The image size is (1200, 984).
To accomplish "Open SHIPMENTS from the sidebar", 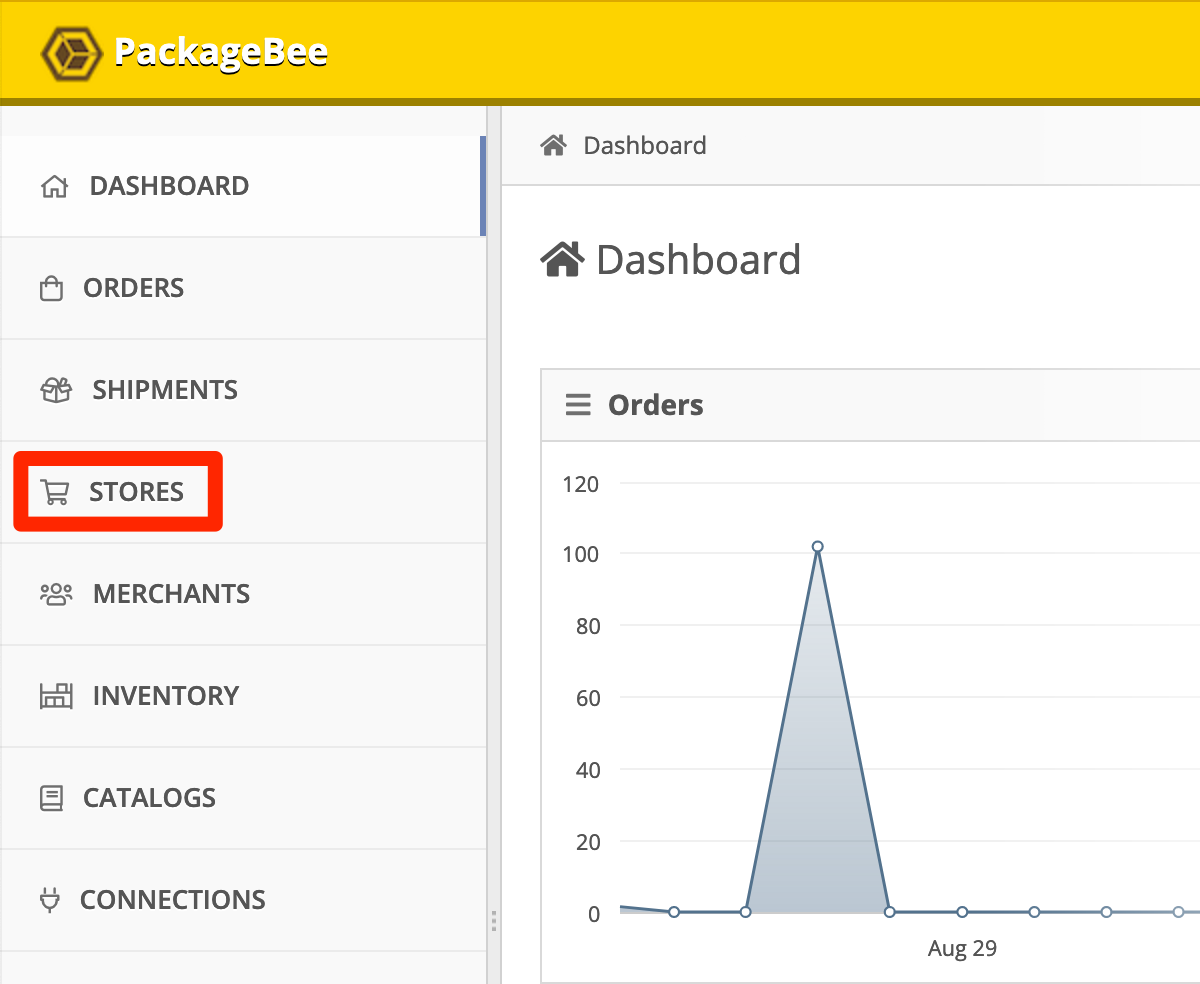I will (x=243, y=390).
